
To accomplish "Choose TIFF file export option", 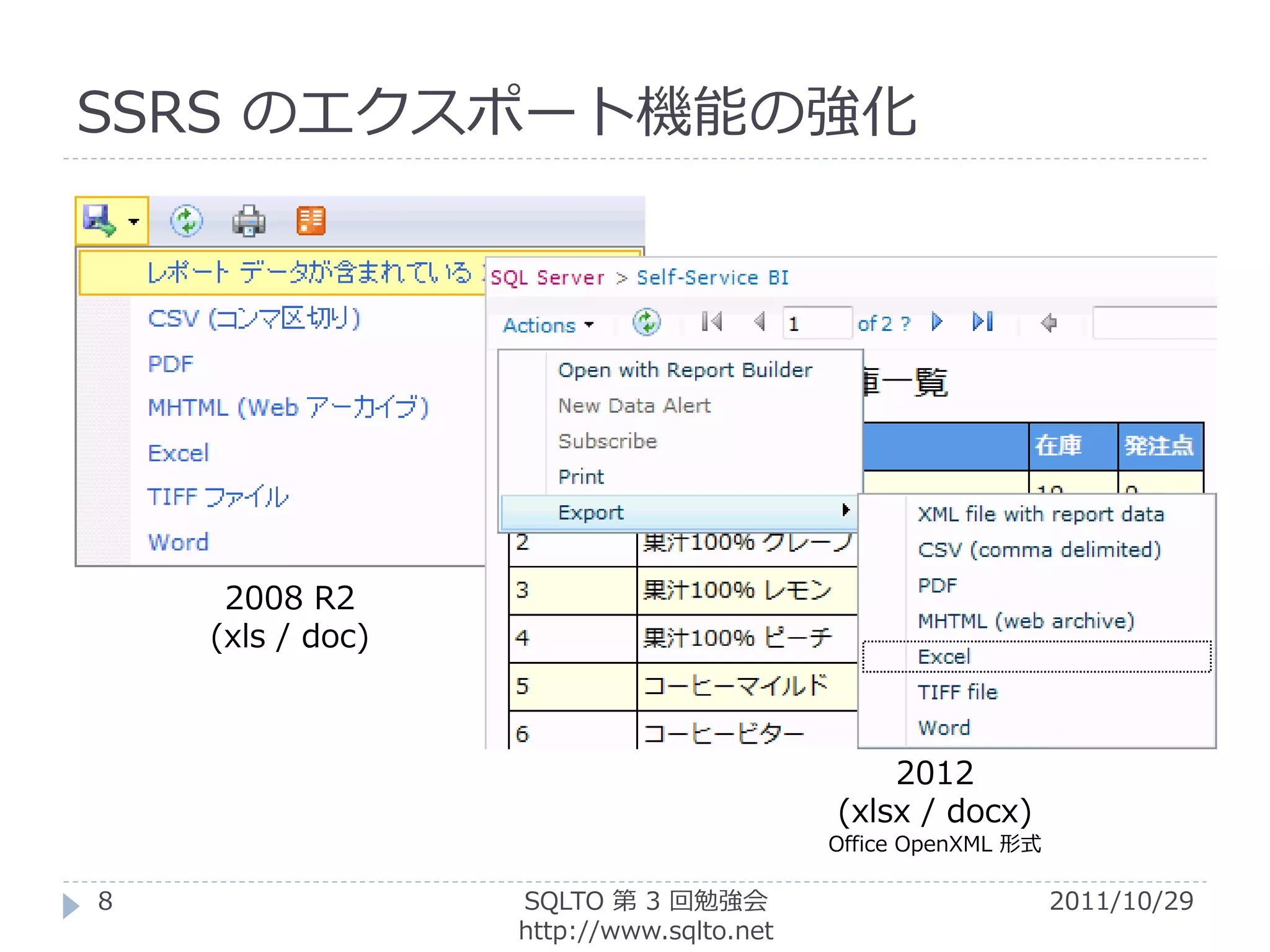I will 957,692.
